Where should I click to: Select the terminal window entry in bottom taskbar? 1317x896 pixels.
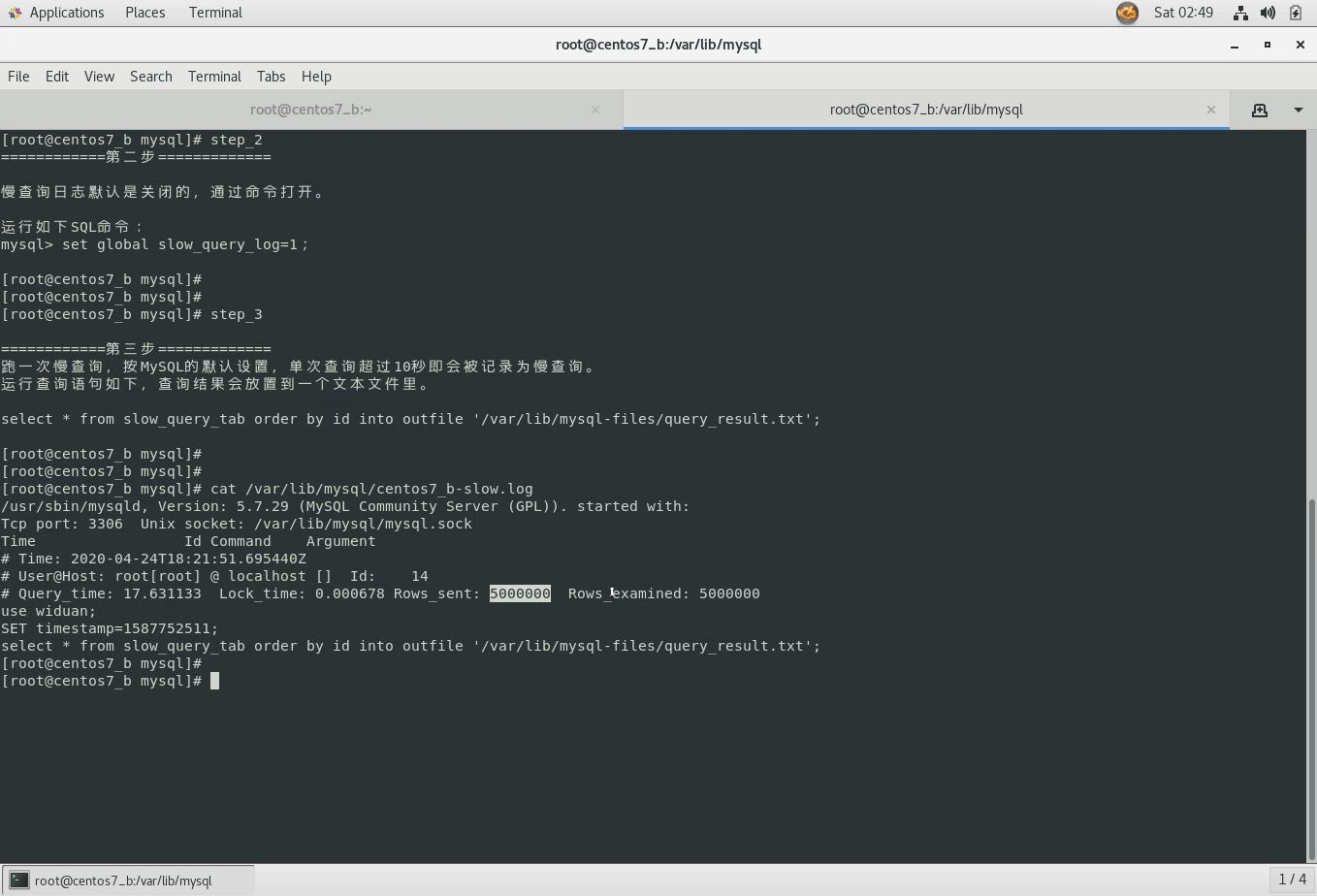click(x=121, y=880)
